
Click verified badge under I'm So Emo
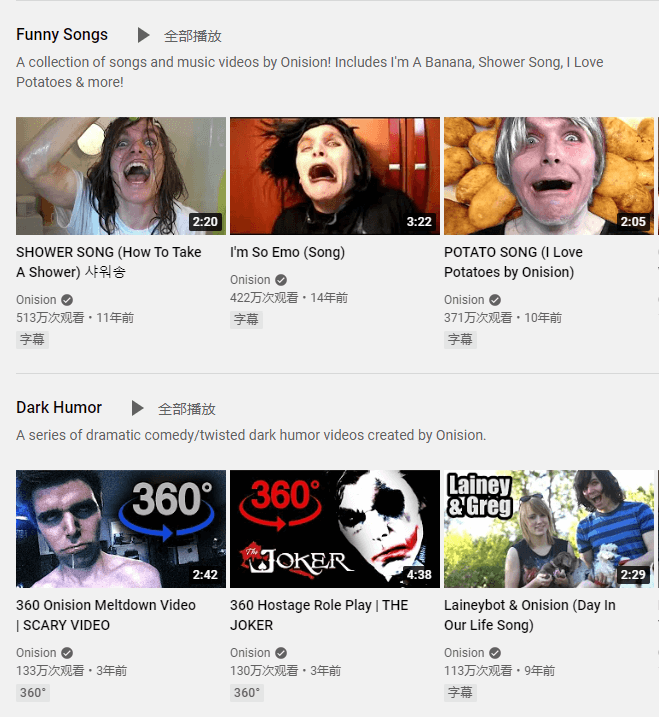pyautogui.click(x=281, y=280)
